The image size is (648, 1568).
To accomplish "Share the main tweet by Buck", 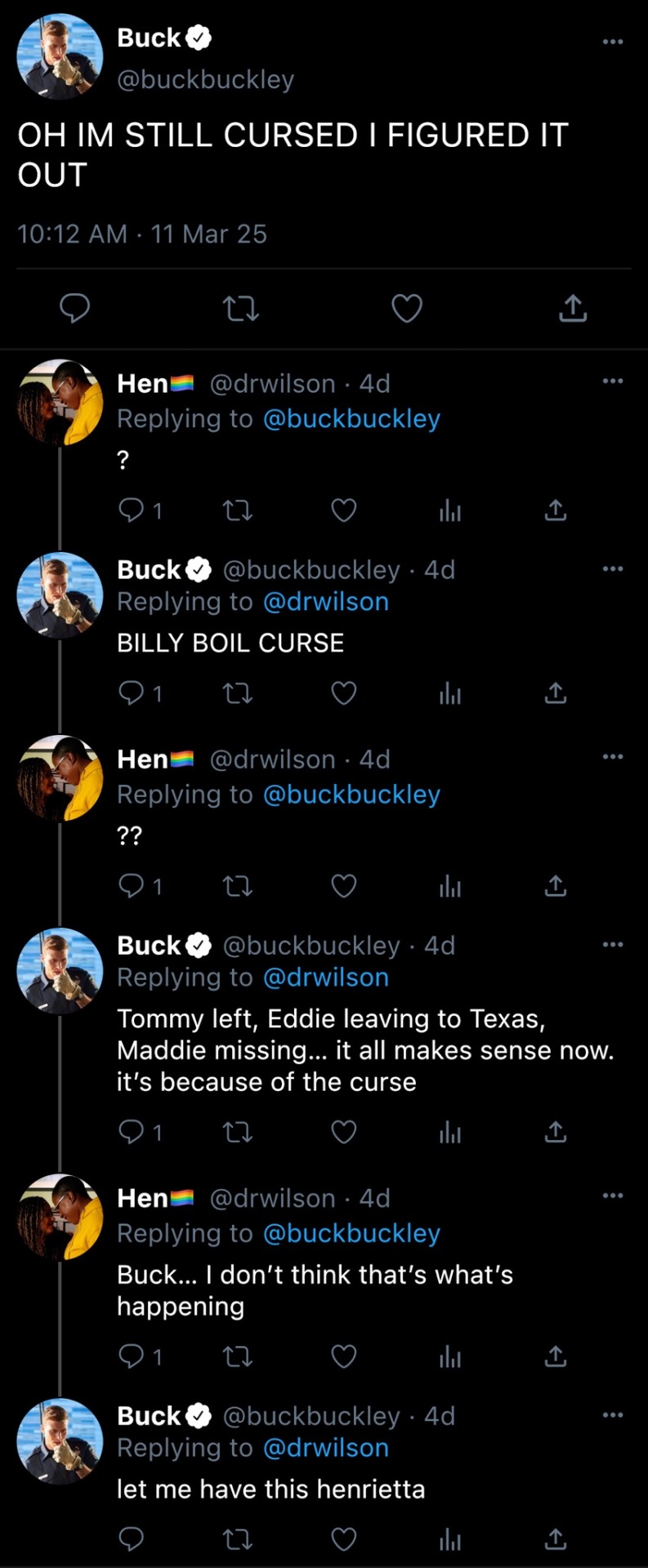I will click(573, 309).
